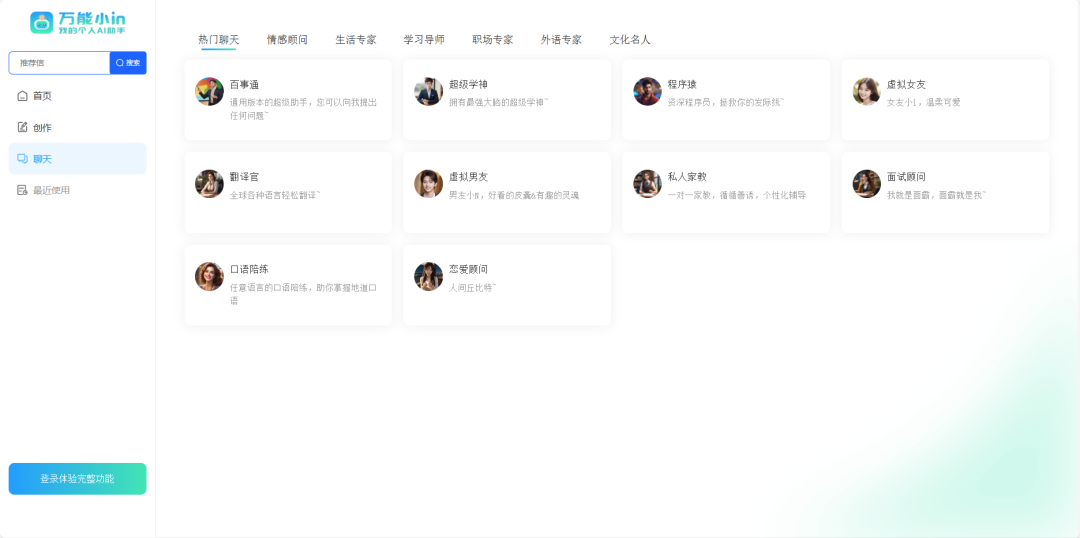
Task: Open 面试顾问 avatar thumbnail
Action: point(866,183)
